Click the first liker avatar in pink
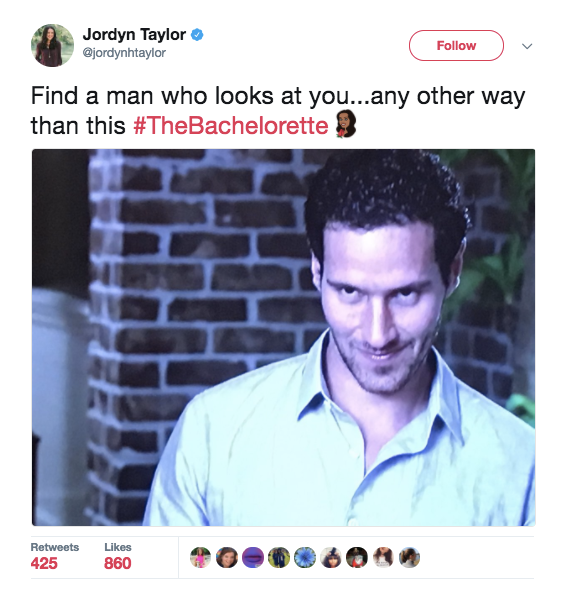567x591 pixels. (201, 557)
